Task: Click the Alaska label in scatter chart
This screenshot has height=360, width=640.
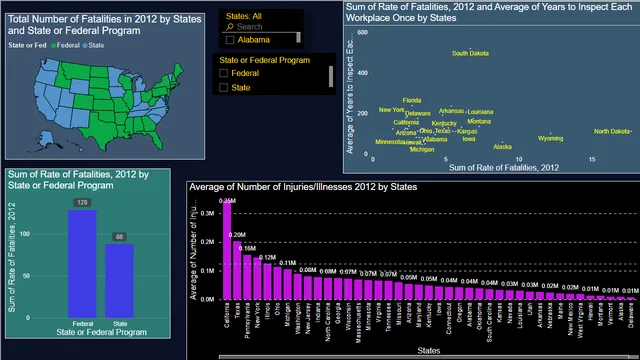Action: point(502,147)
